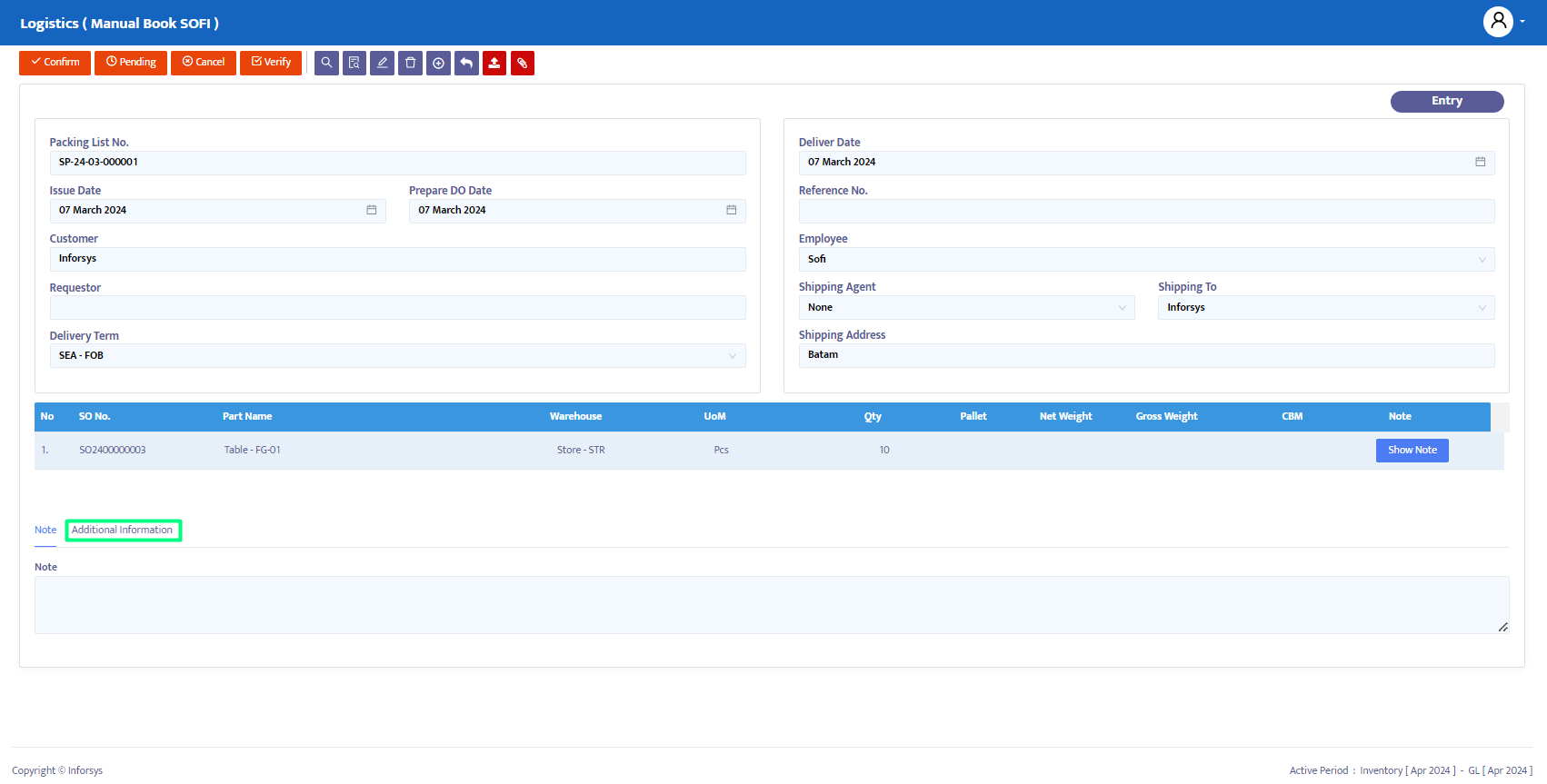Image resolution: width=1547 pixels, height=784 pixels.
Task: Click the Shipping Address field
Action: [x=1146, y=355]
